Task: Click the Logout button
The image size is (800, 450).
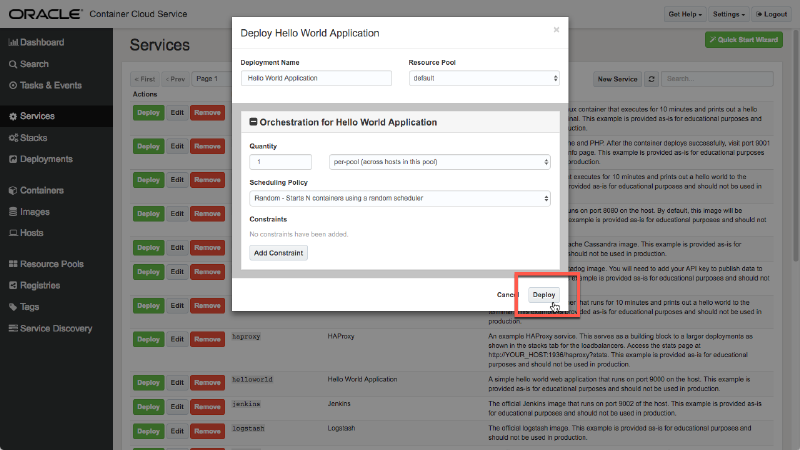Action: point(771,14)
